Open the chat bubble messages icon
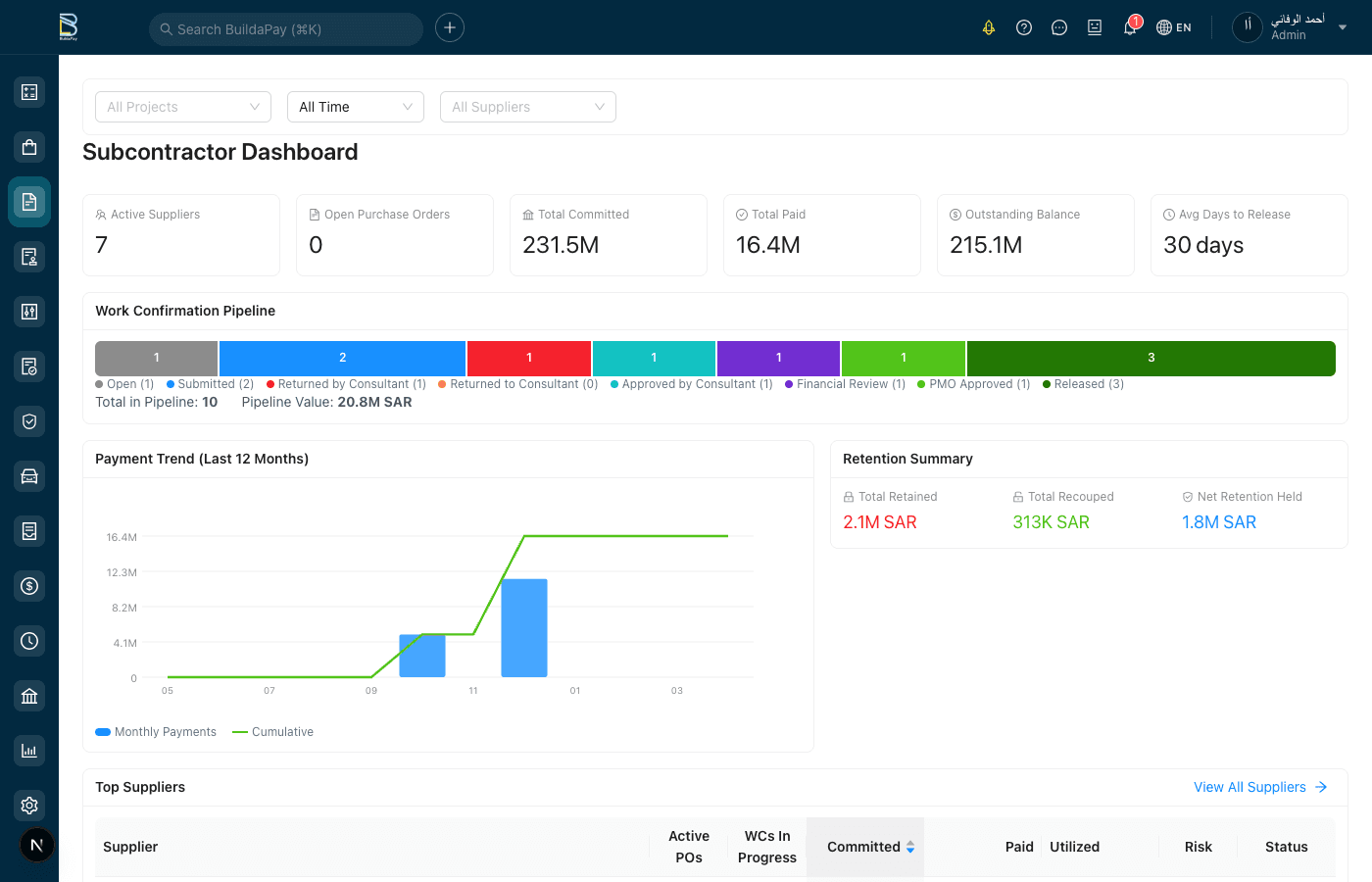This screenshot has width=1372, height=882. coord(1059,27)
